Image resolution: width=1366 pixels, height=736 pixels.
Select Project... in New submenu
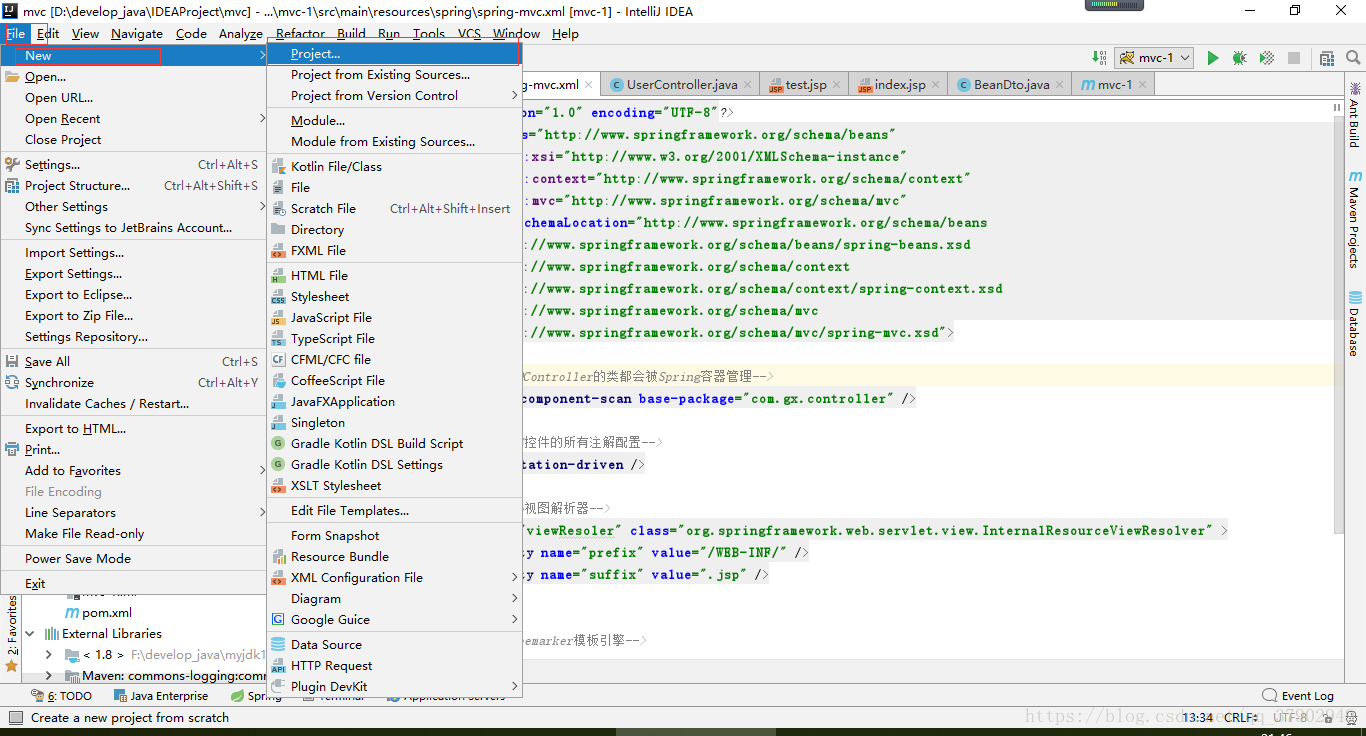[x=394, y=54]
